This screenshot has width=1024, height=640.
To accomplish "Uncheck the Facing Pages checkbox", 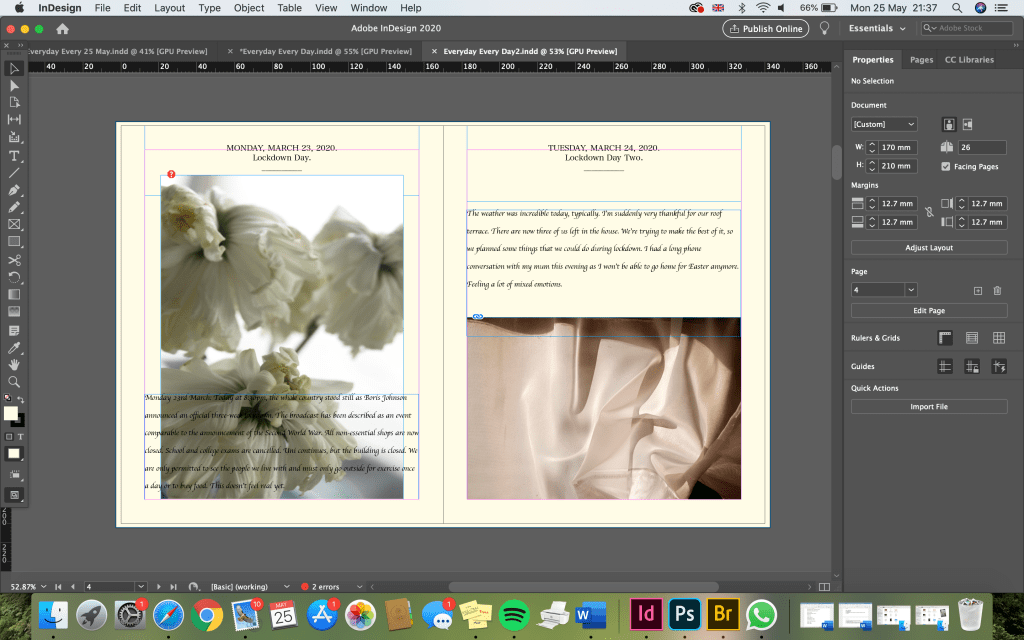I will [x=946, y=166].
